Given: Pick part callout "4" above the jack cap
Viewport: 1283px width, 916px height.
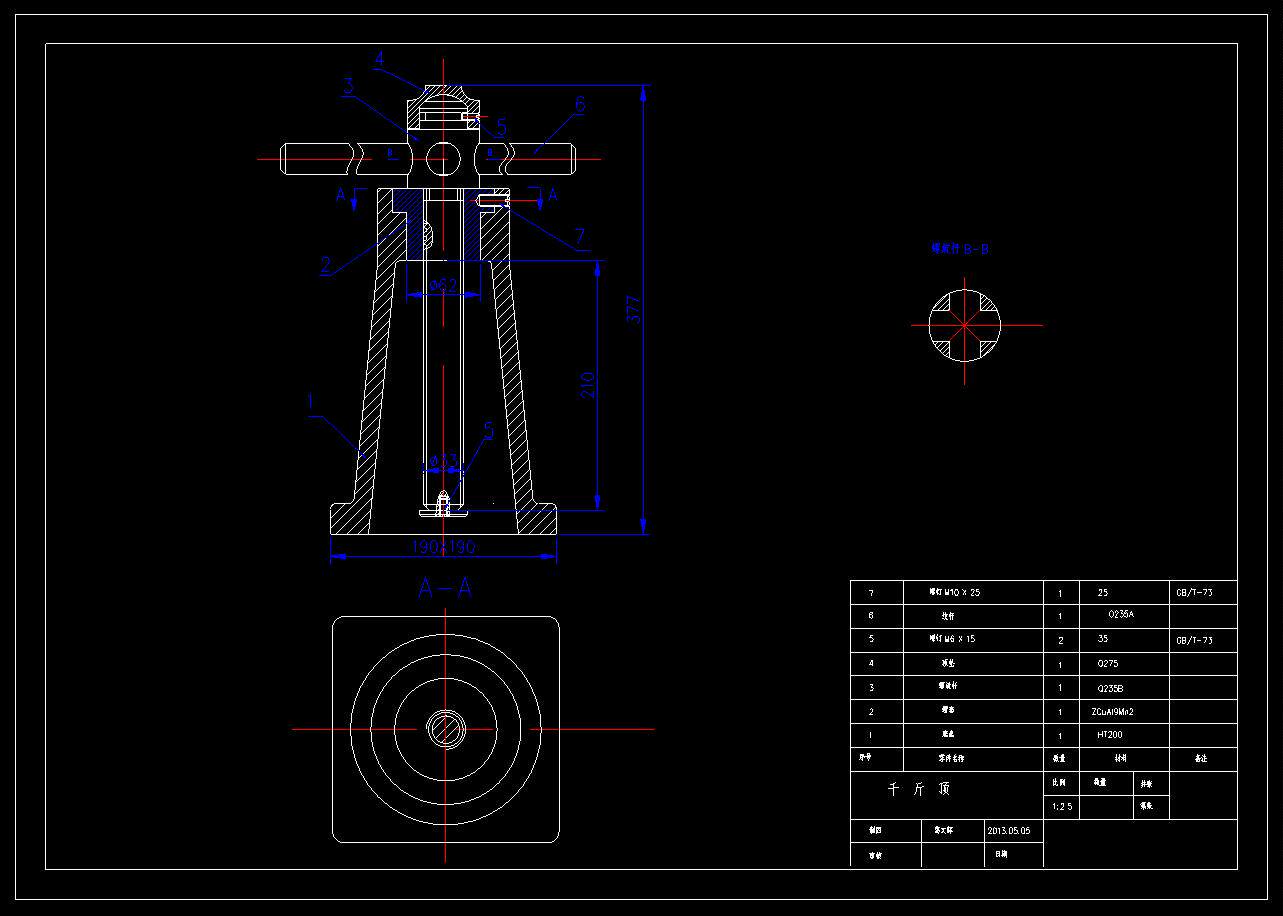Looking at the screenshot, I should pos(379,59).
